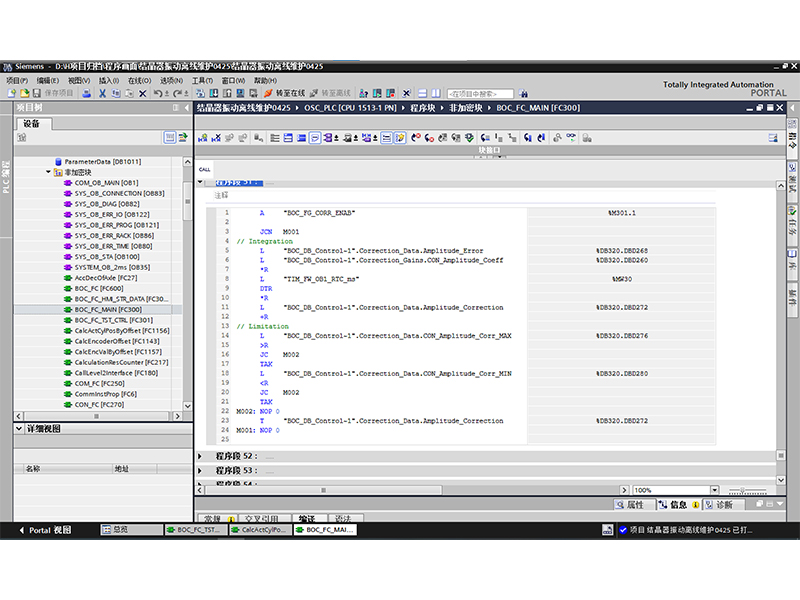Delete the network via editor toolbar icon
Screen dimensions: 800x600
[216, 138]
